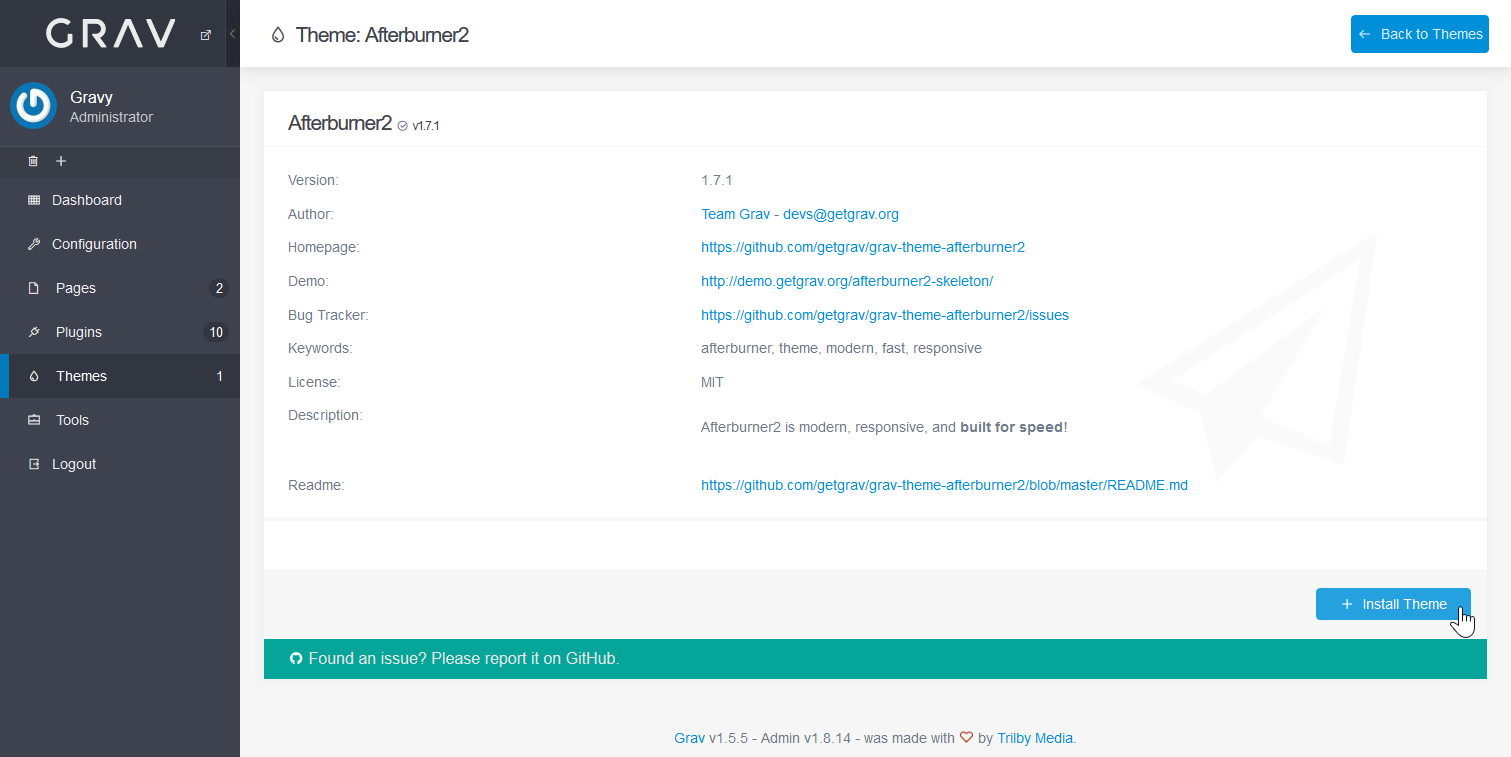Image resolution: width=1511 pixels, height=757 pixels.
Task: Open the Plugins menu item
Action: click(x=120, y=332)
